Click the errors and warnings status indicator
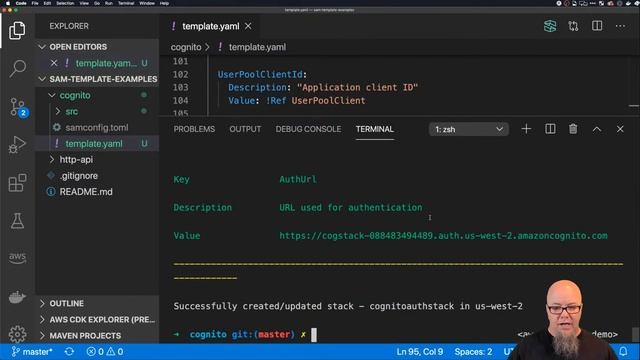Screen dimensions: 640x360 point(105,351)
